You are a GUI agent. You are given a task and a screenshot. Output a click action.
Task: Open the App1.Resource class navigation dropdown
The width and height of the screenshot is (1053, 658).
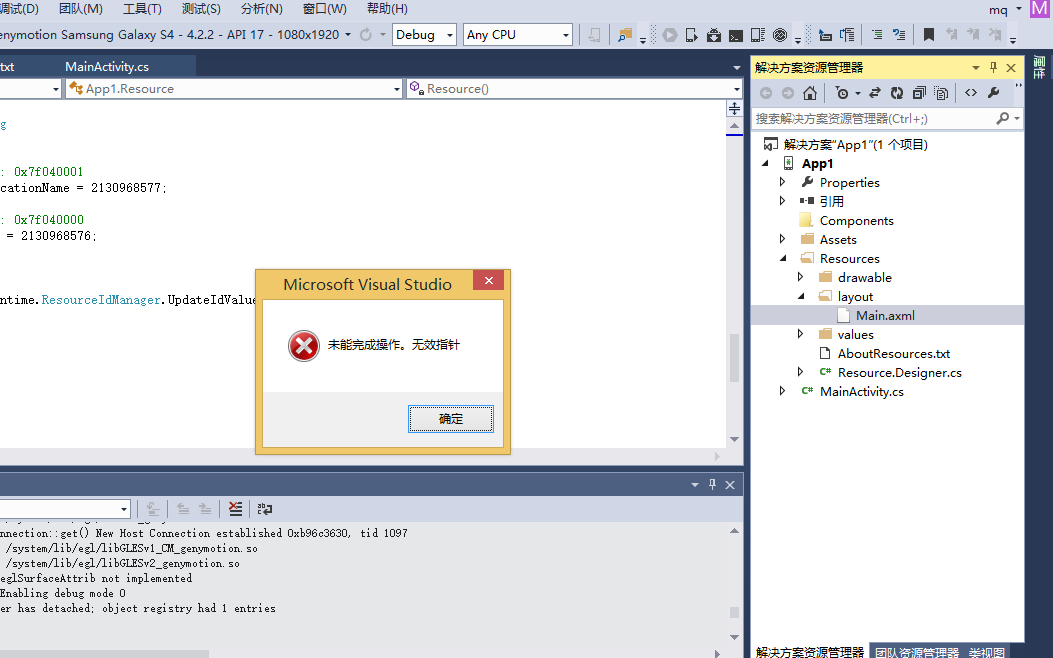234,89
